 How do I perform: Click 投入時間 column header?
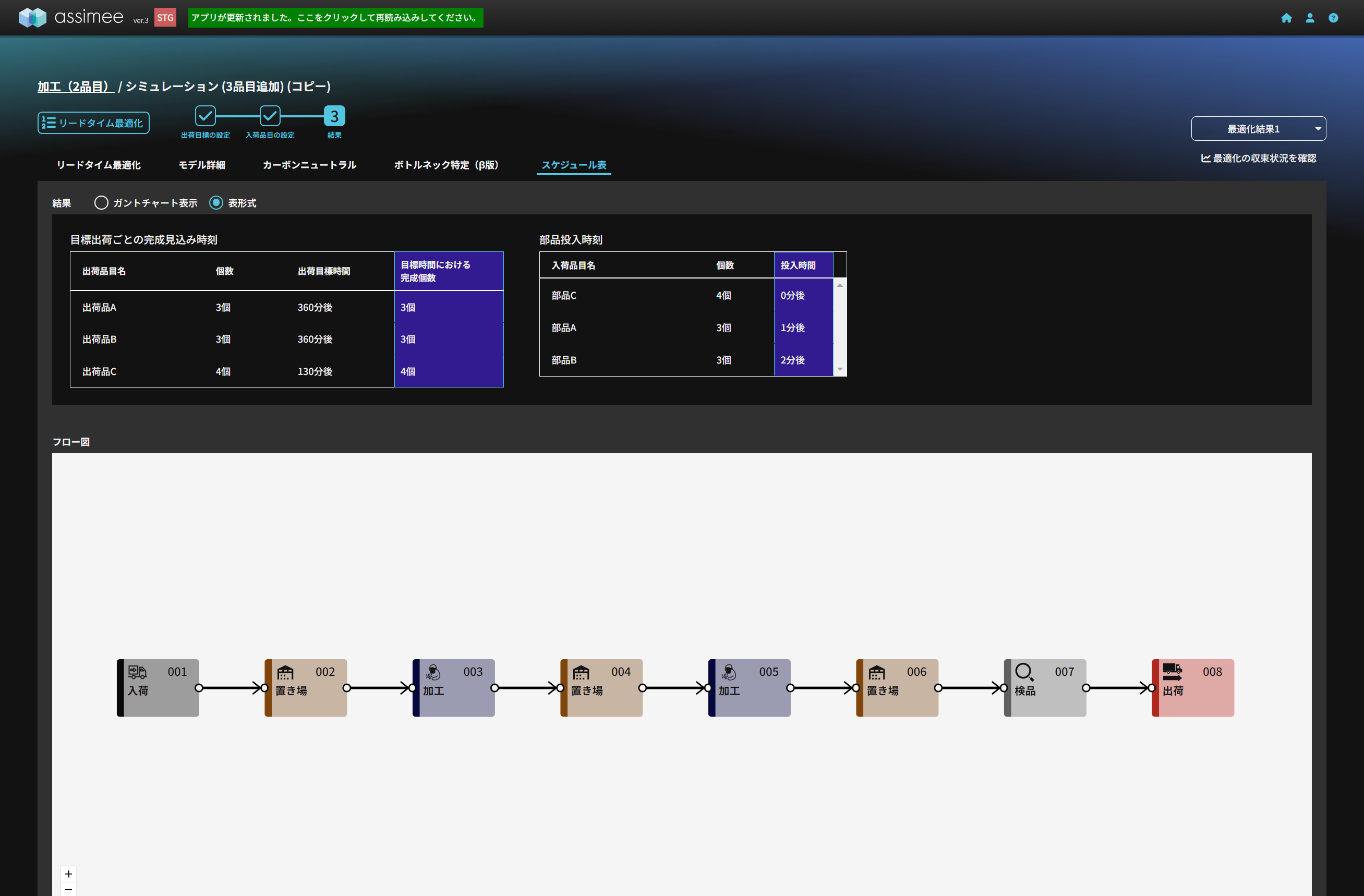[803, 265]
